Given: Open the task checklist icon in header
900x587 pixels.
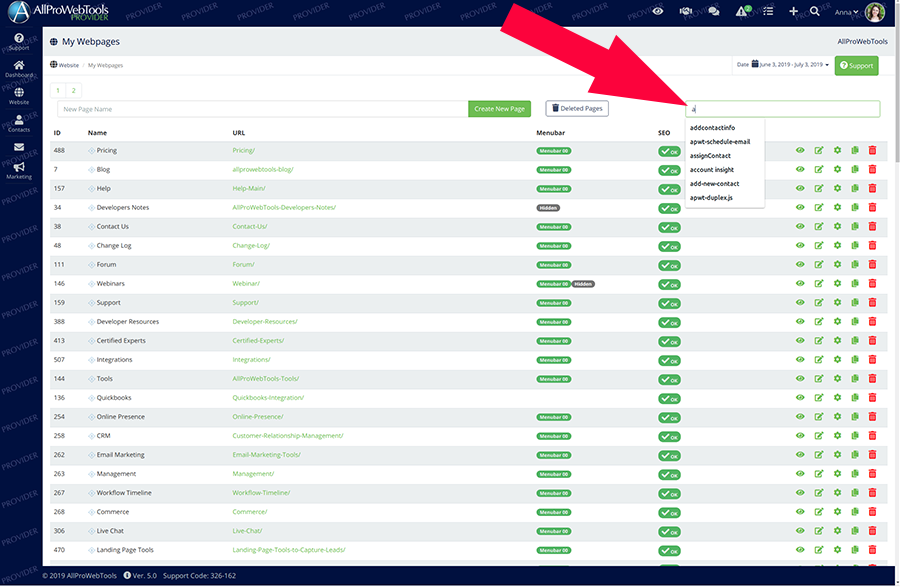Looking at the screenshot, I should point(768,11).
